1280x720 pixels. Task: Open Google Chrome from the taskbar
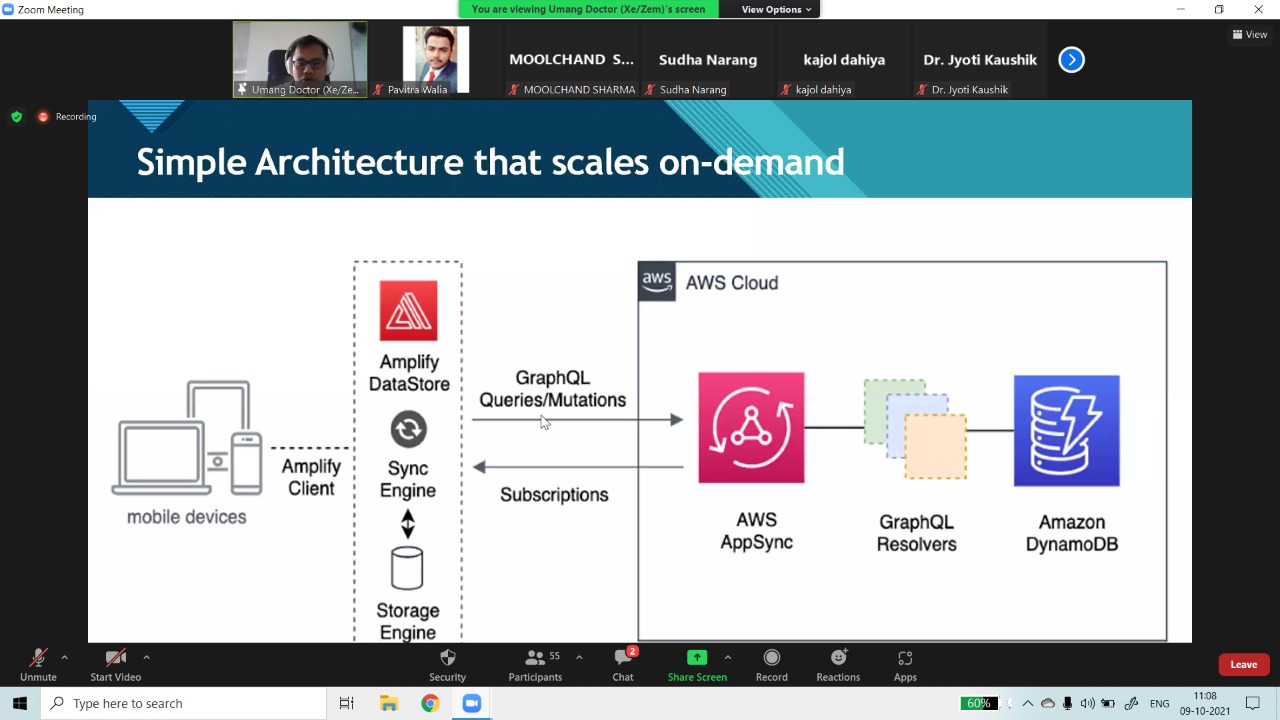(x=430, y=703)
